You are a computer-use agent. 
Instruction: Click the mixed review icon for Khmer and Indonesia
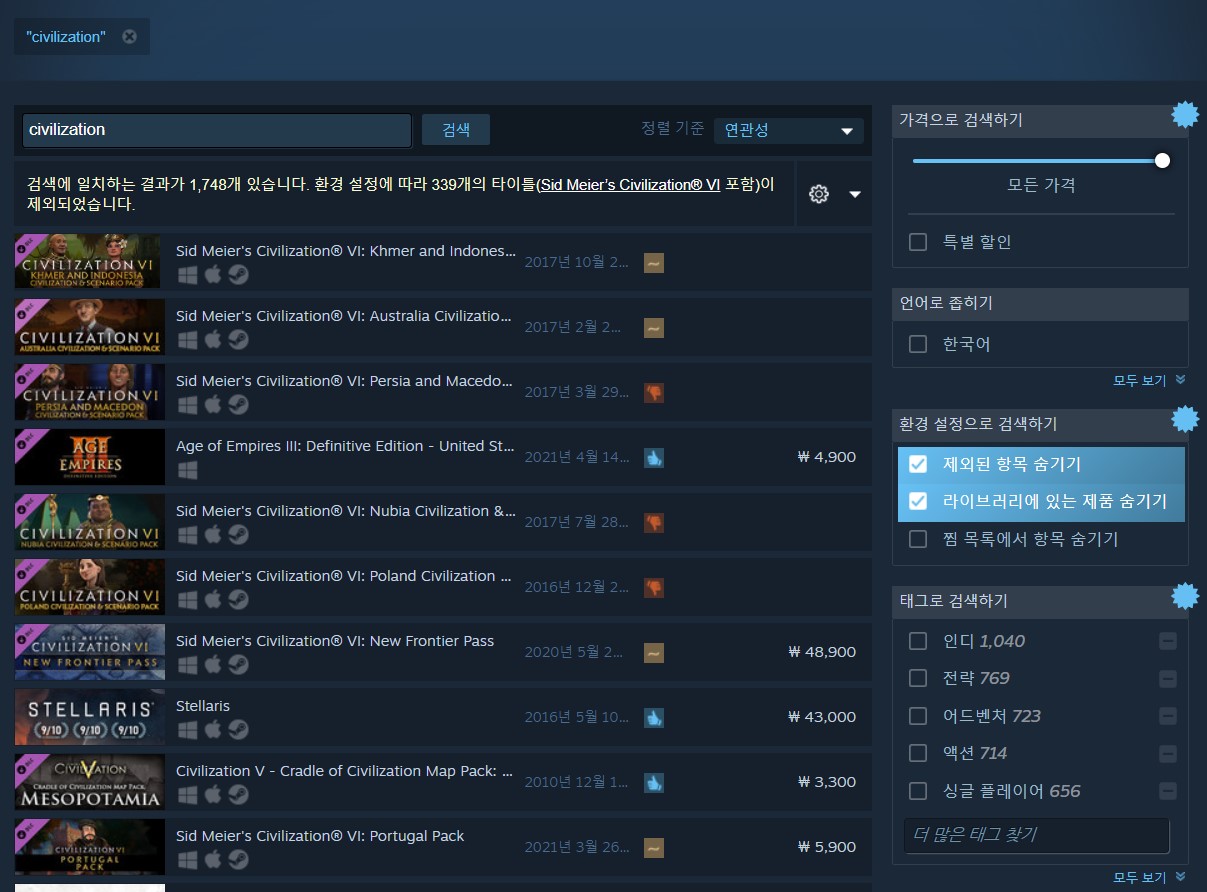click(x=653, y=263)
